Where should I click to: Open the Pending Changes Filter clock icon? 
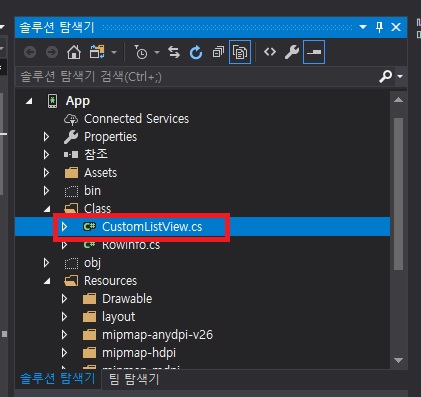pos(141,52)
